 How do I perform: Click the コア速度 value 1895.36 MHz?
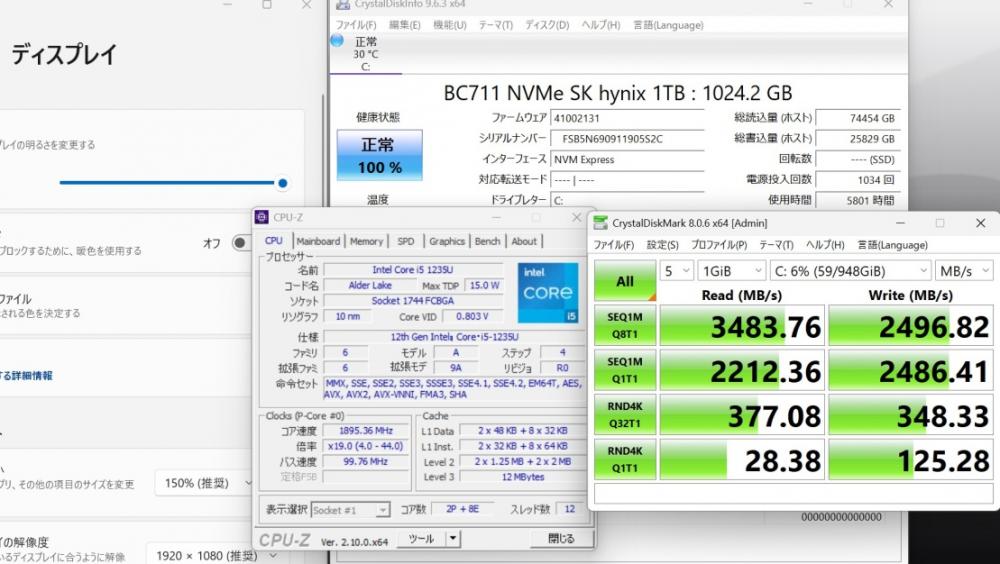point(365,431)
